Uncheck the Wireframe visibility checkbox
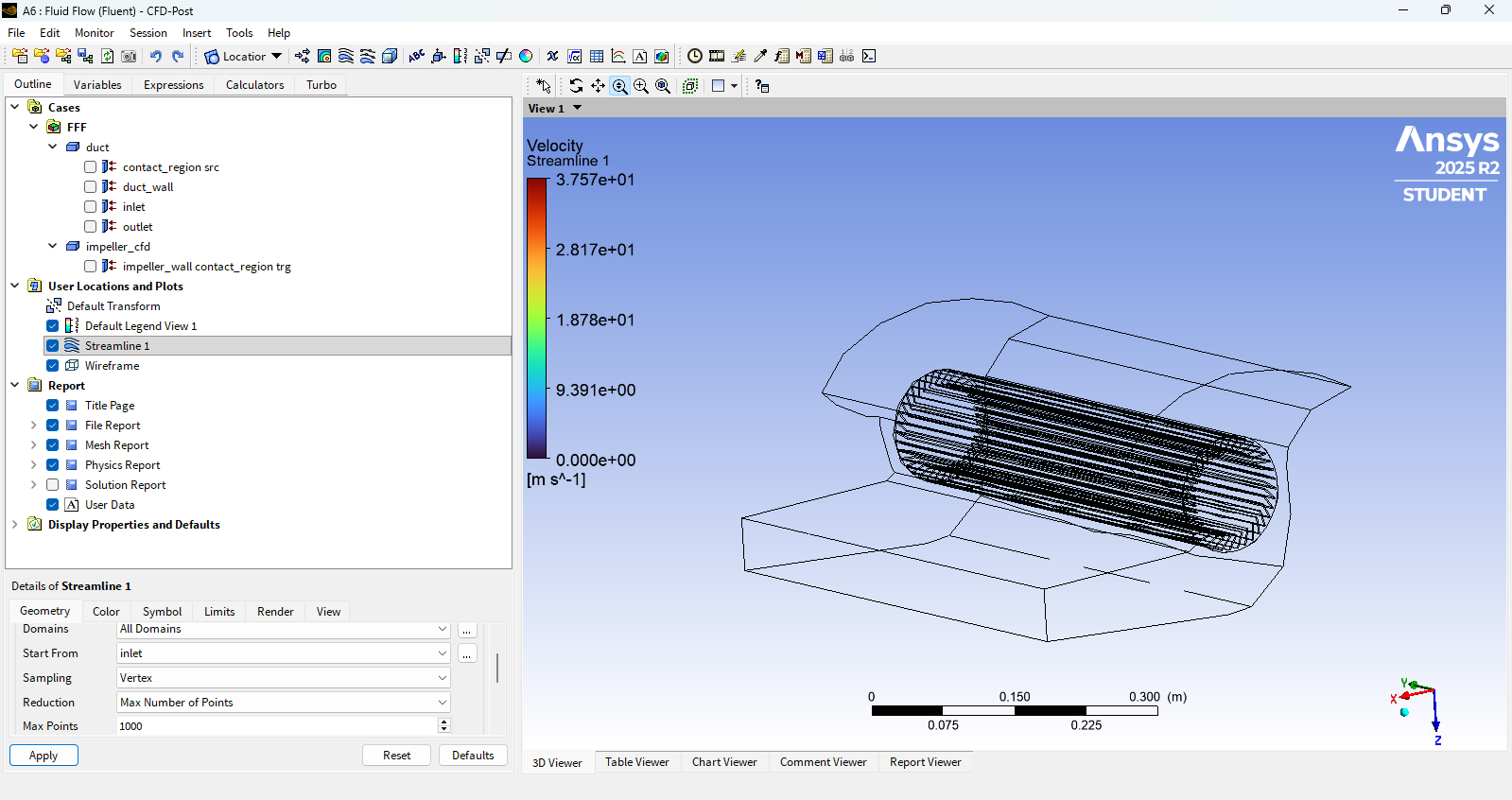1512x800 pixels. click(x=53, y=366)
